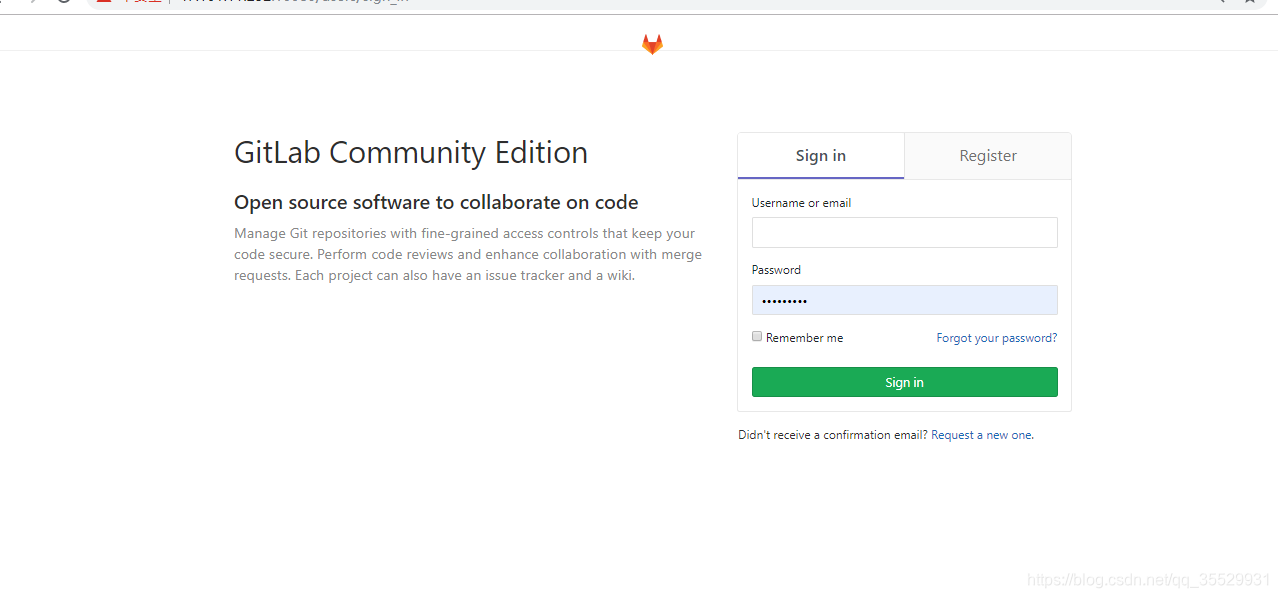The width and height of the screenshot is (1278, 598).
Task: Click the GitLab fox logo
Action: pyautogui.click(x=652, y=44)
